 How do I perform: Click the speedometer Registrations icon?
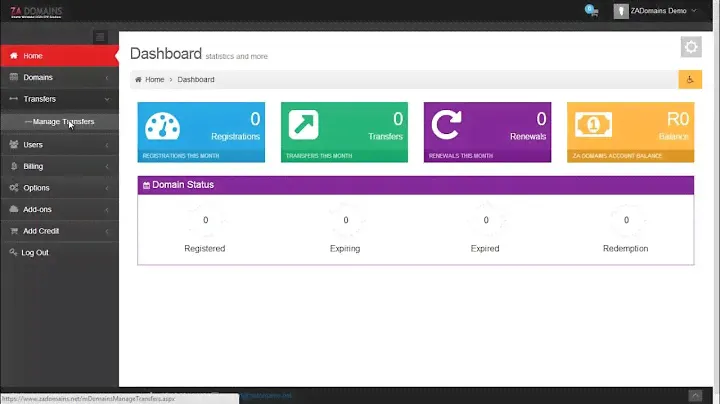click(x=162, y=125)
